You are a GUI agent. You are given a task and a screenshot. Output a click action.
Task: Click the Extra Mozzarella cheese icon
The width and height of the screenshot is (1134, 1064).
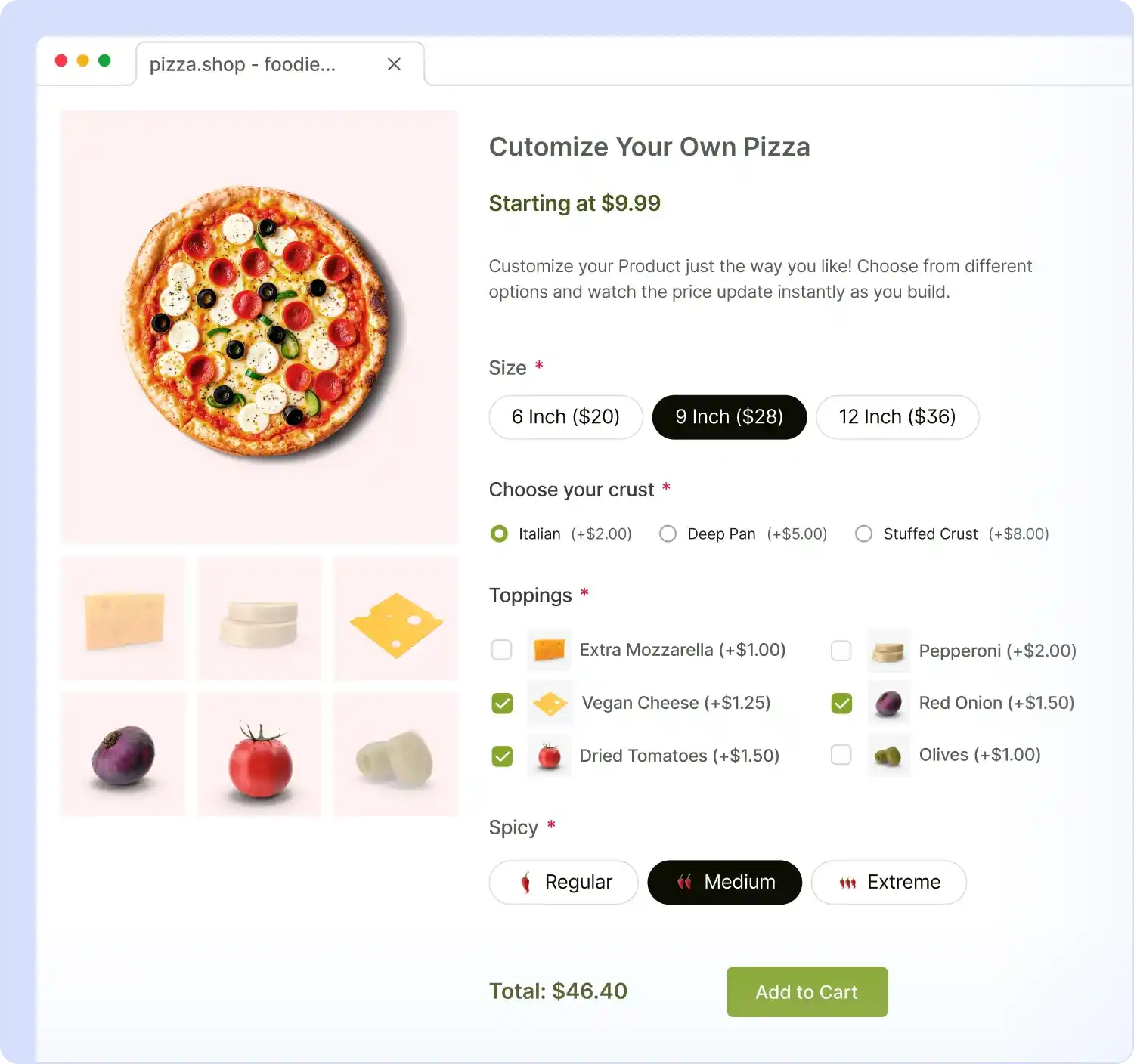click(550, 650)
